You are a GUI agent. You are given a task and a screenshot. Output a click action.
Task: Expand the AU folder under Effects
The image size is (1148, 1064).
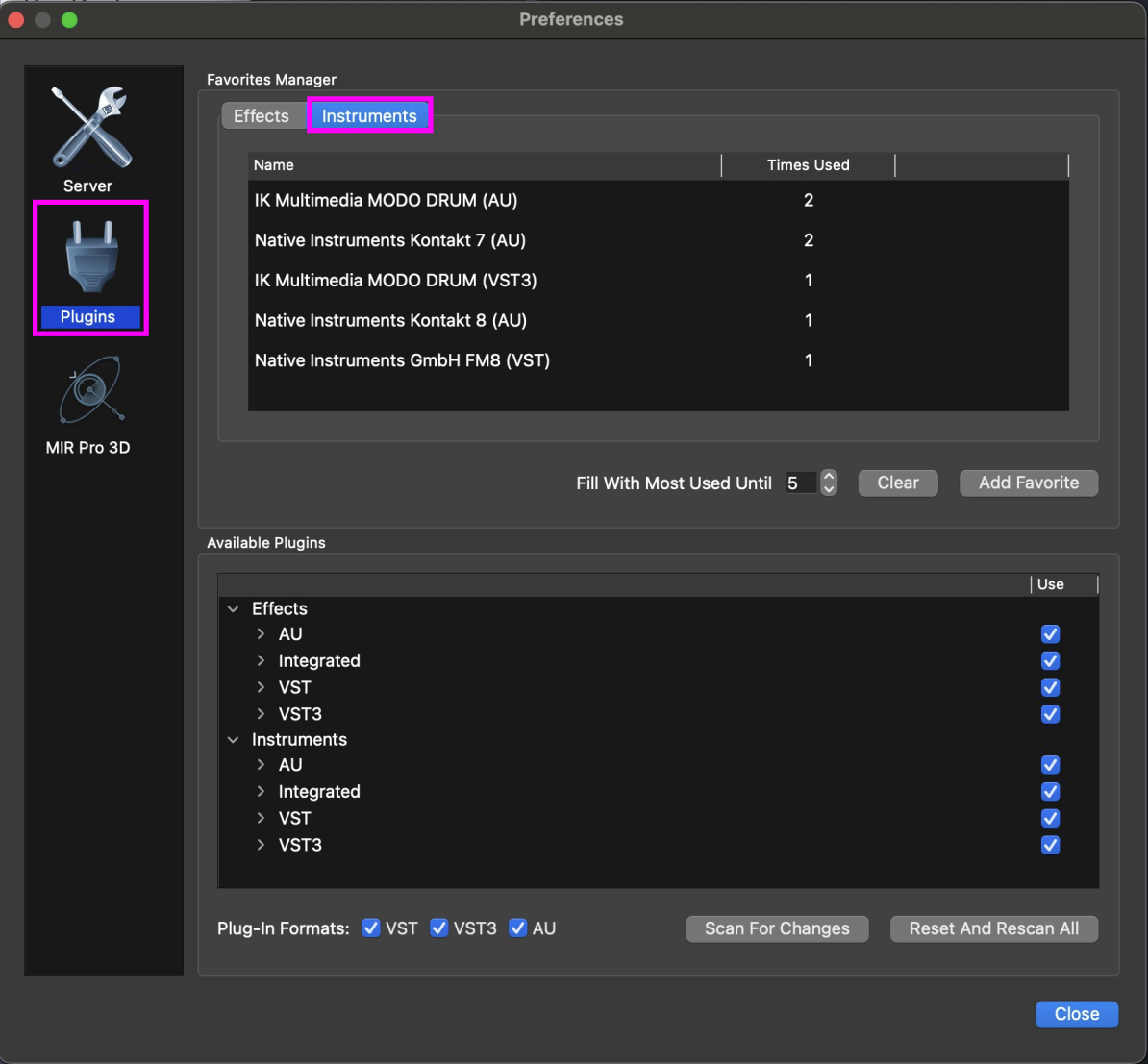point(261,634)
